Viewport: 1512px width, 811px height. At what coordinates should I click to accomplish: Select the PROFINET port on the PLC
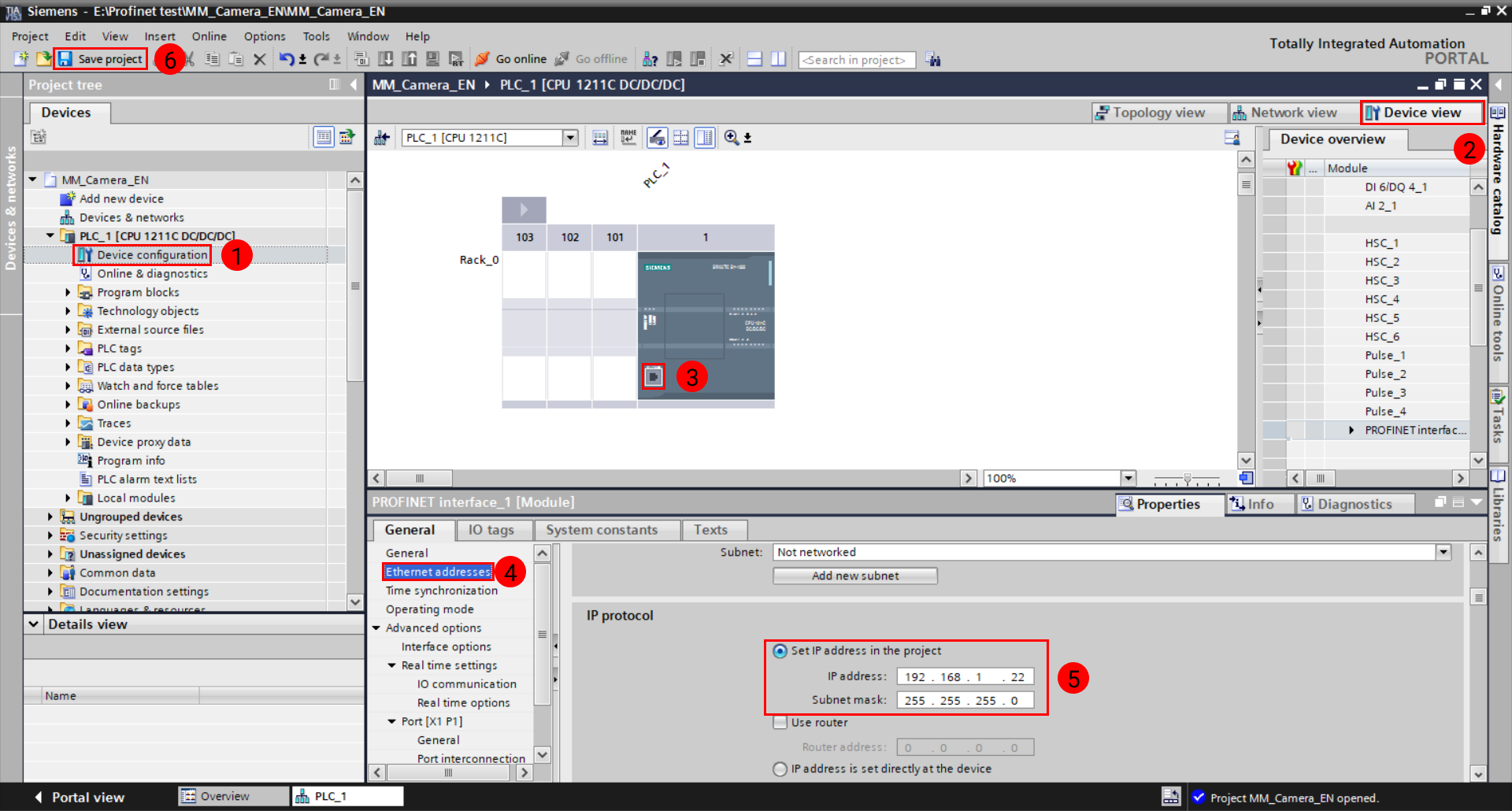[x=653, y=376]
